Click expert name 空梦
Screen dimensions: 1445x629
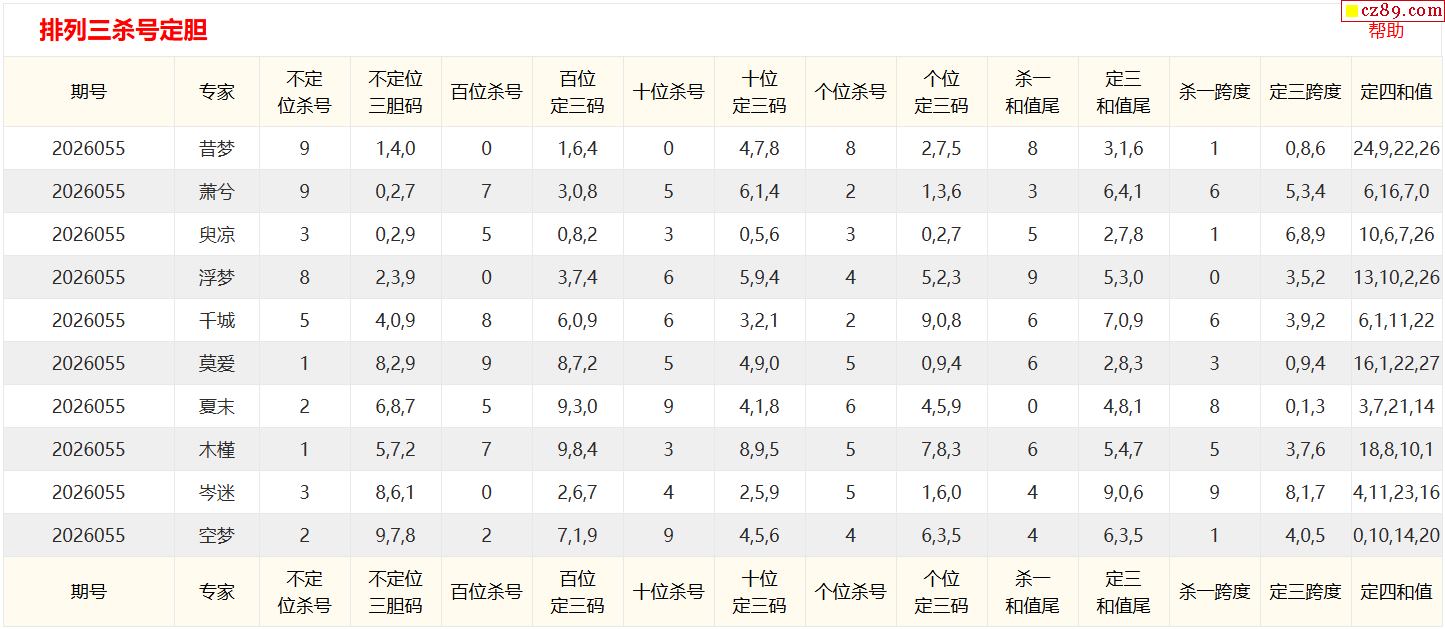coord(217,536)
